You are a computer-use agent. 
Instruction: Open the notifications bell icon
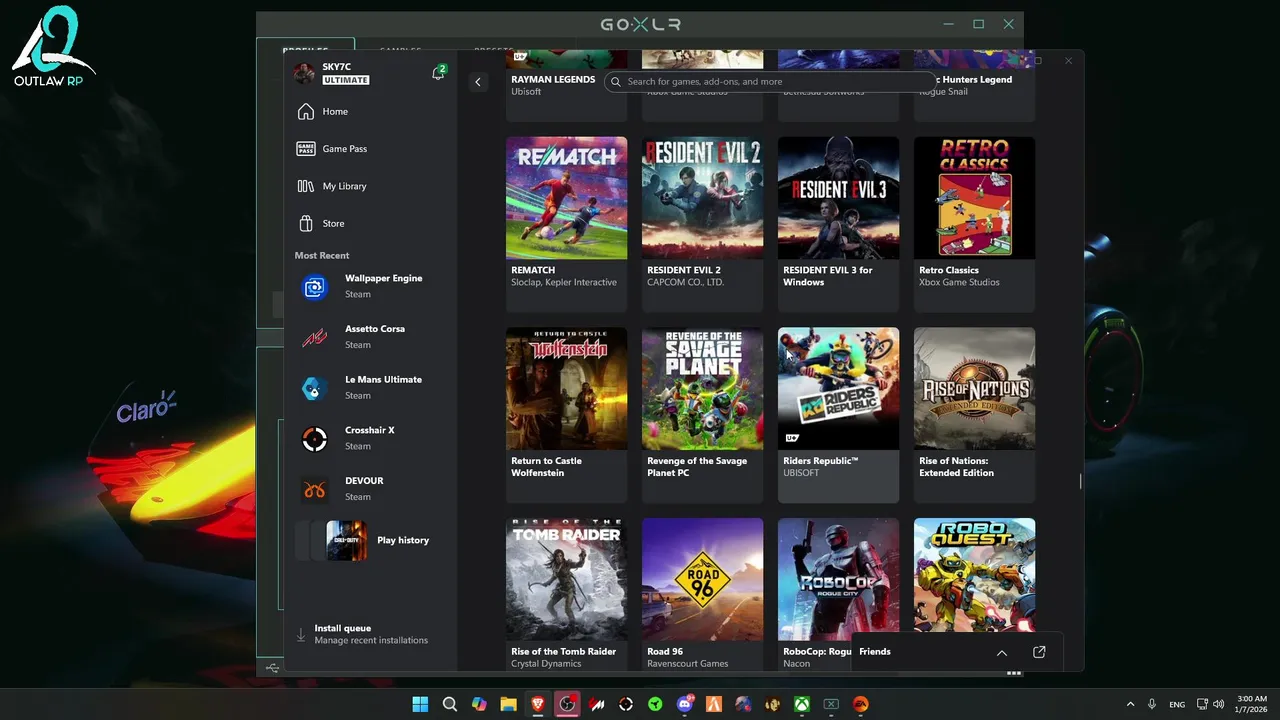tap(438, 73)
